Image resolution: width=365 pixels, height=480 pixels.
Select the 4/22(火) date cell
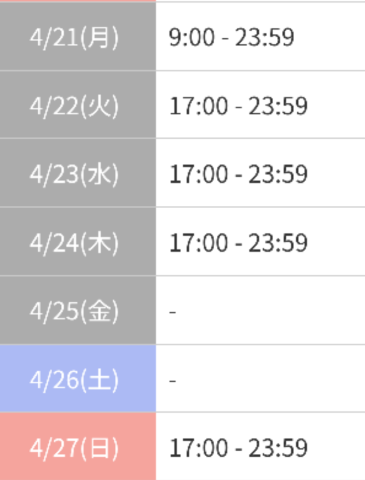78,105
